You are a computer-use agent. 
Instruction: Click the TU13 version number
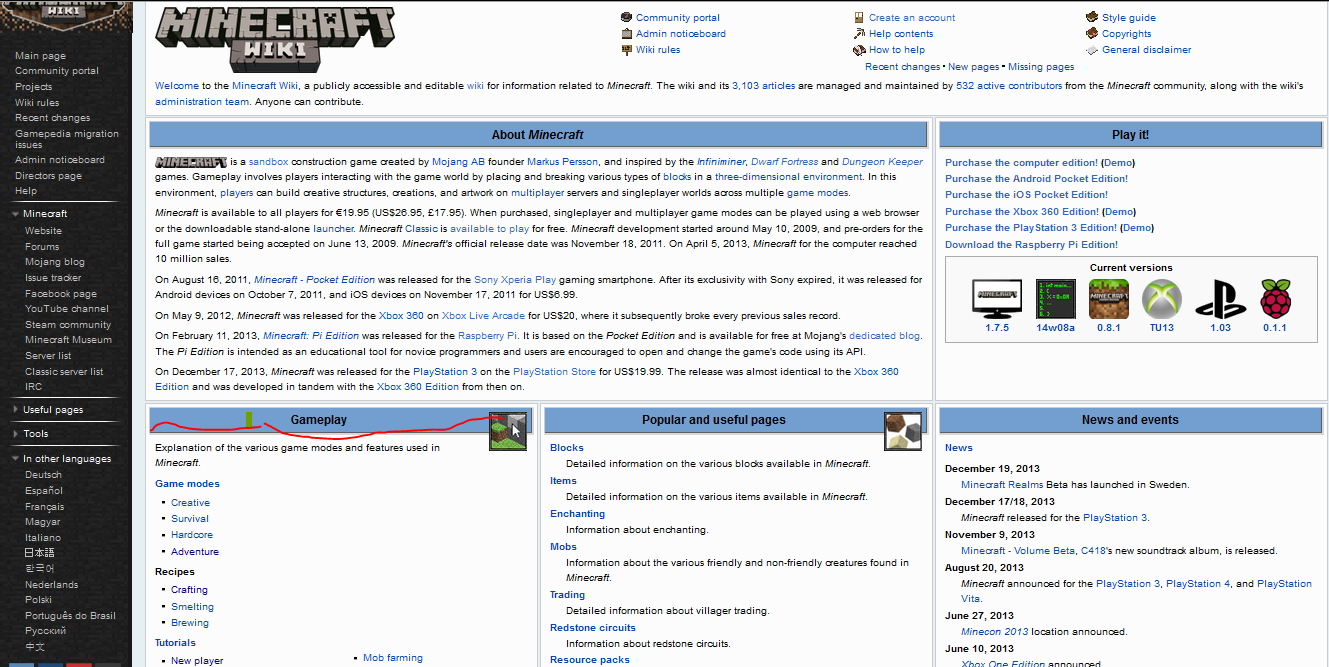(1162, 328)
